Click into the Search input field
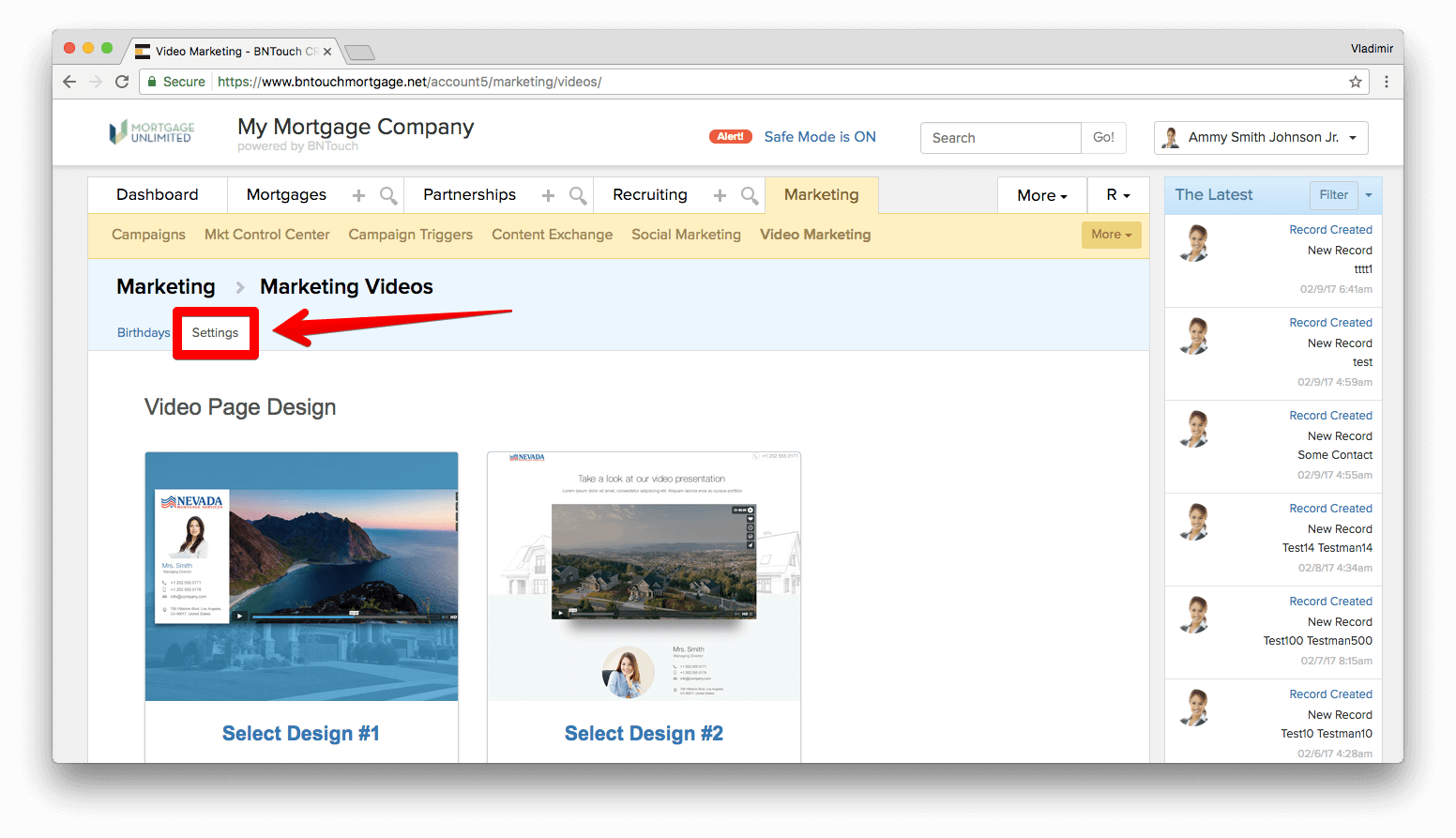This screenshot has width=1456, height=838. point(1000,138)
